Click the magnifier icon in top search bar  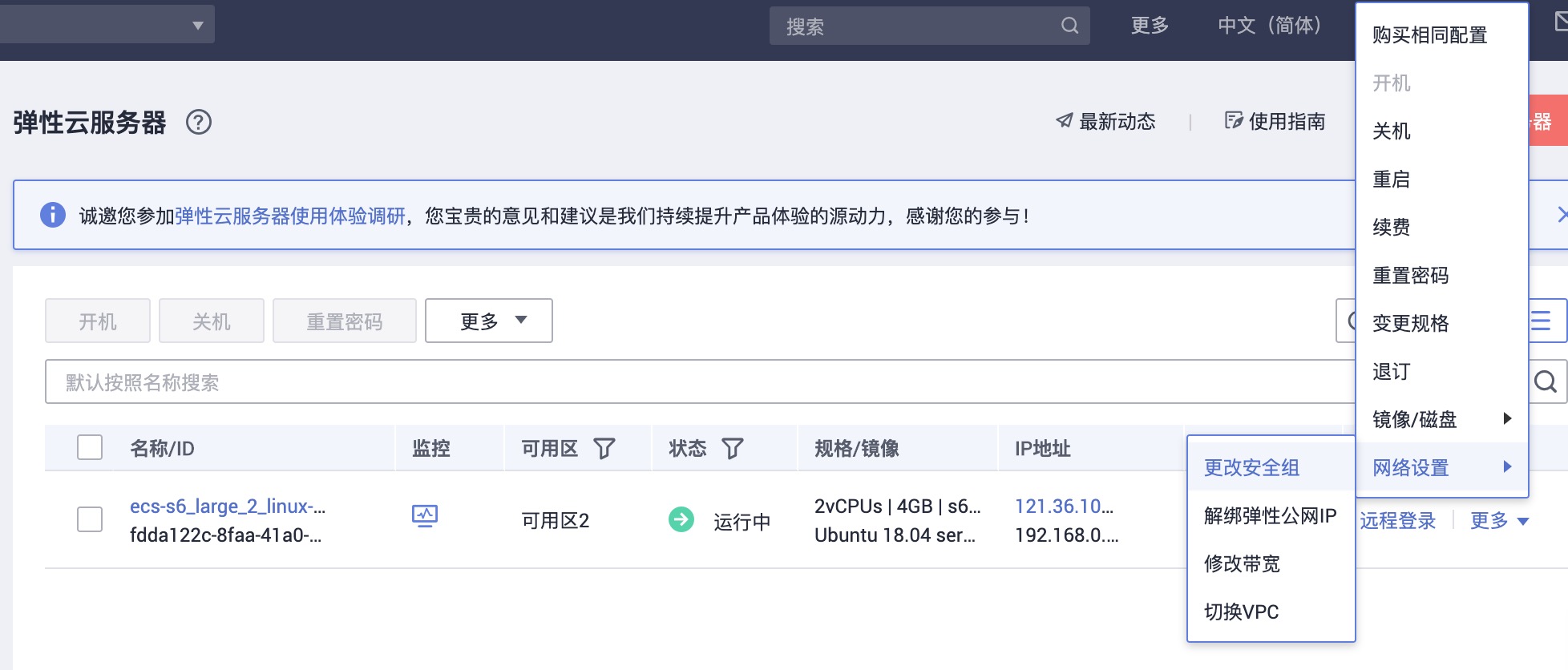click(x=1069, y=26)
